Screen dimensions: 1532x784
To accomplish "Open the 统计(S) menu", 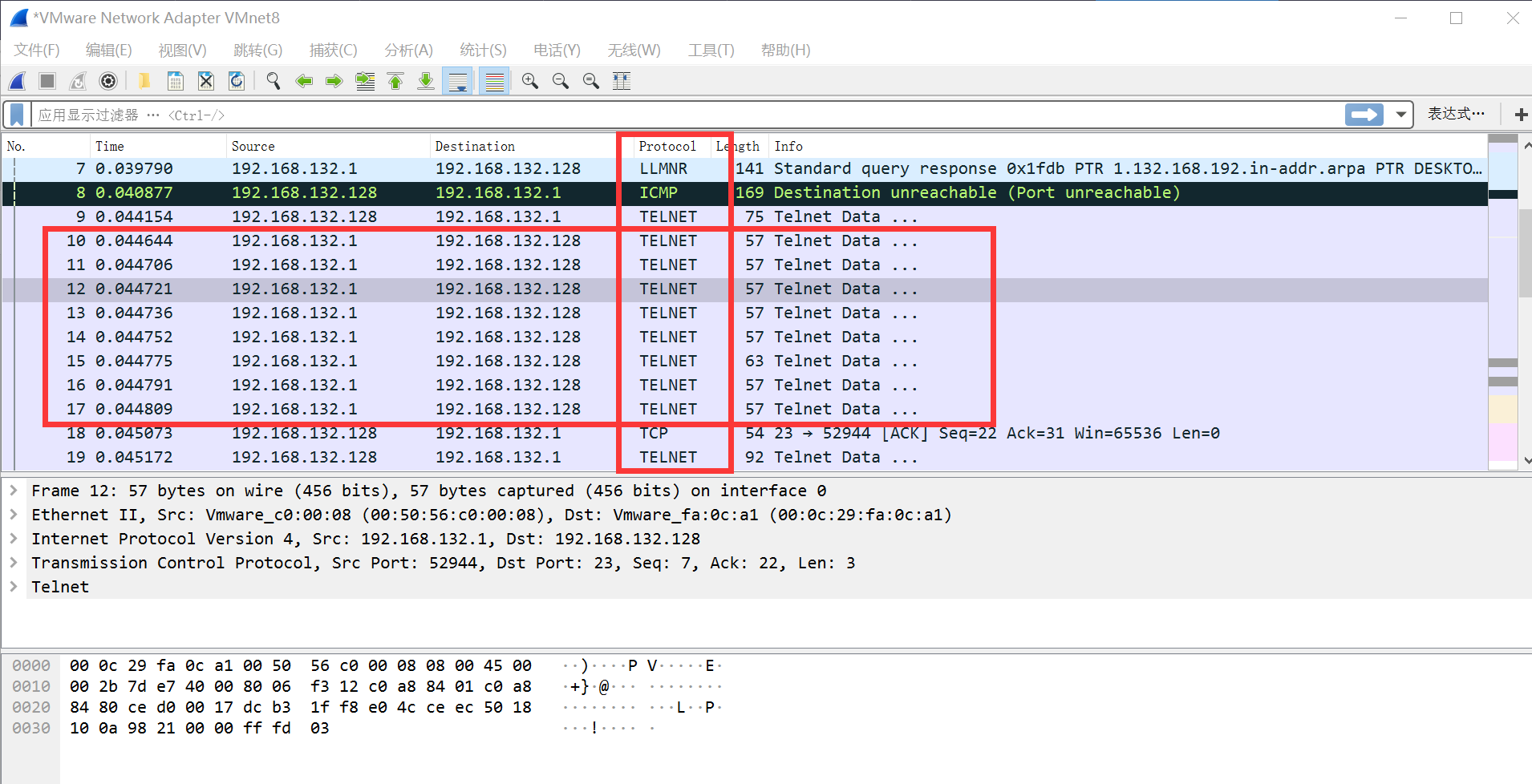I will coord(482,50).
